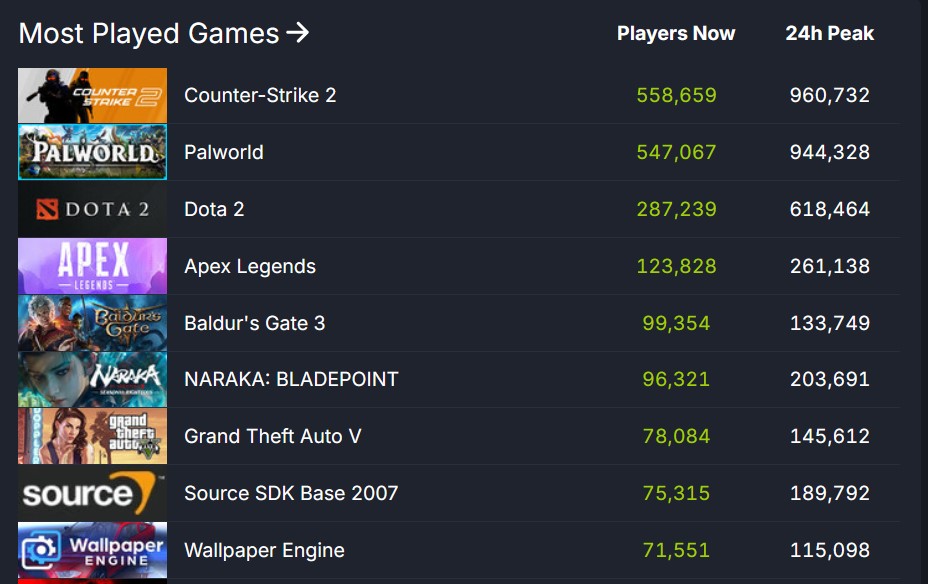Click the 24h Peak column header
Image resolution: width=928 pixels, height=584 pixels.
830,33
